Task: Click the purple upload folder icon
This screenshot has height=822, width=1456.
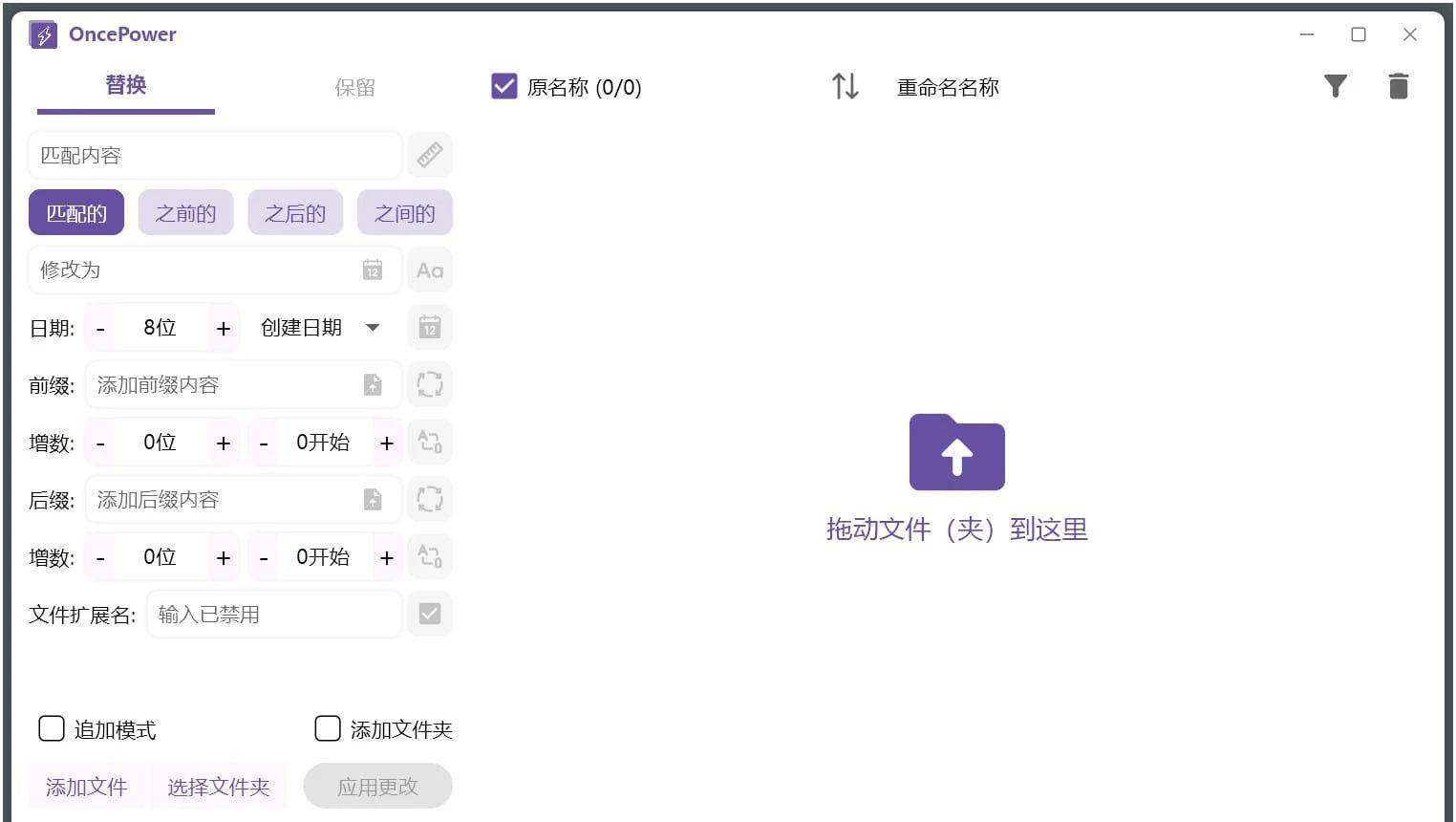Action: [956, 453]
